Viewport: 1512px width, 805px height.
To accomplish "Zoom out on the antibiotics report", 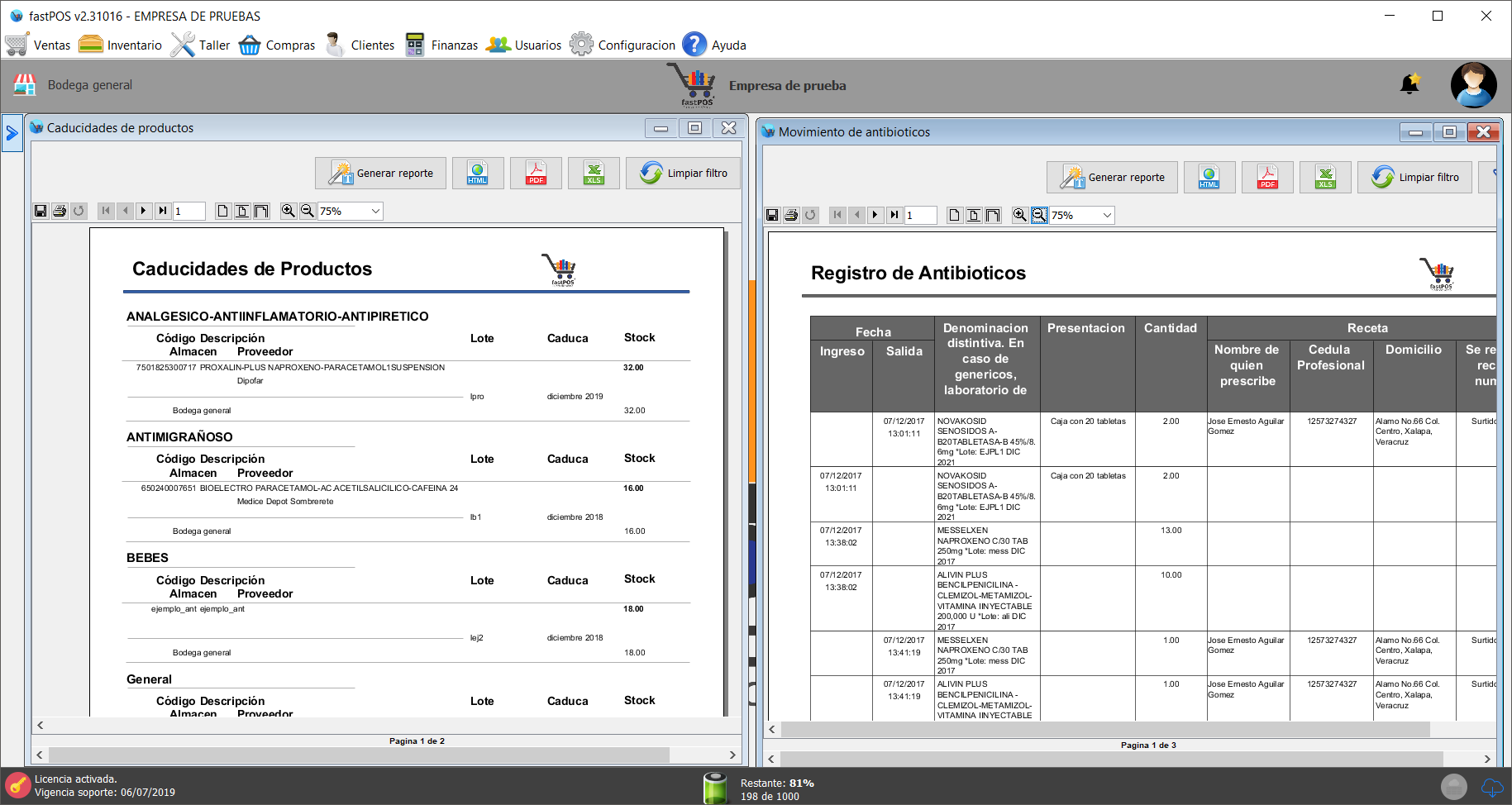I will [x=1039, y=215].
